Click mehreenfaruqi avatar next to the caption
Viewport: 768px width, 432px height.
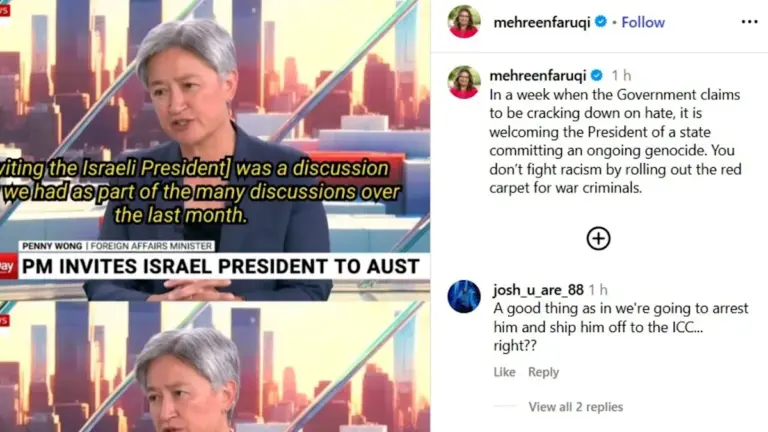pos(463,82)
